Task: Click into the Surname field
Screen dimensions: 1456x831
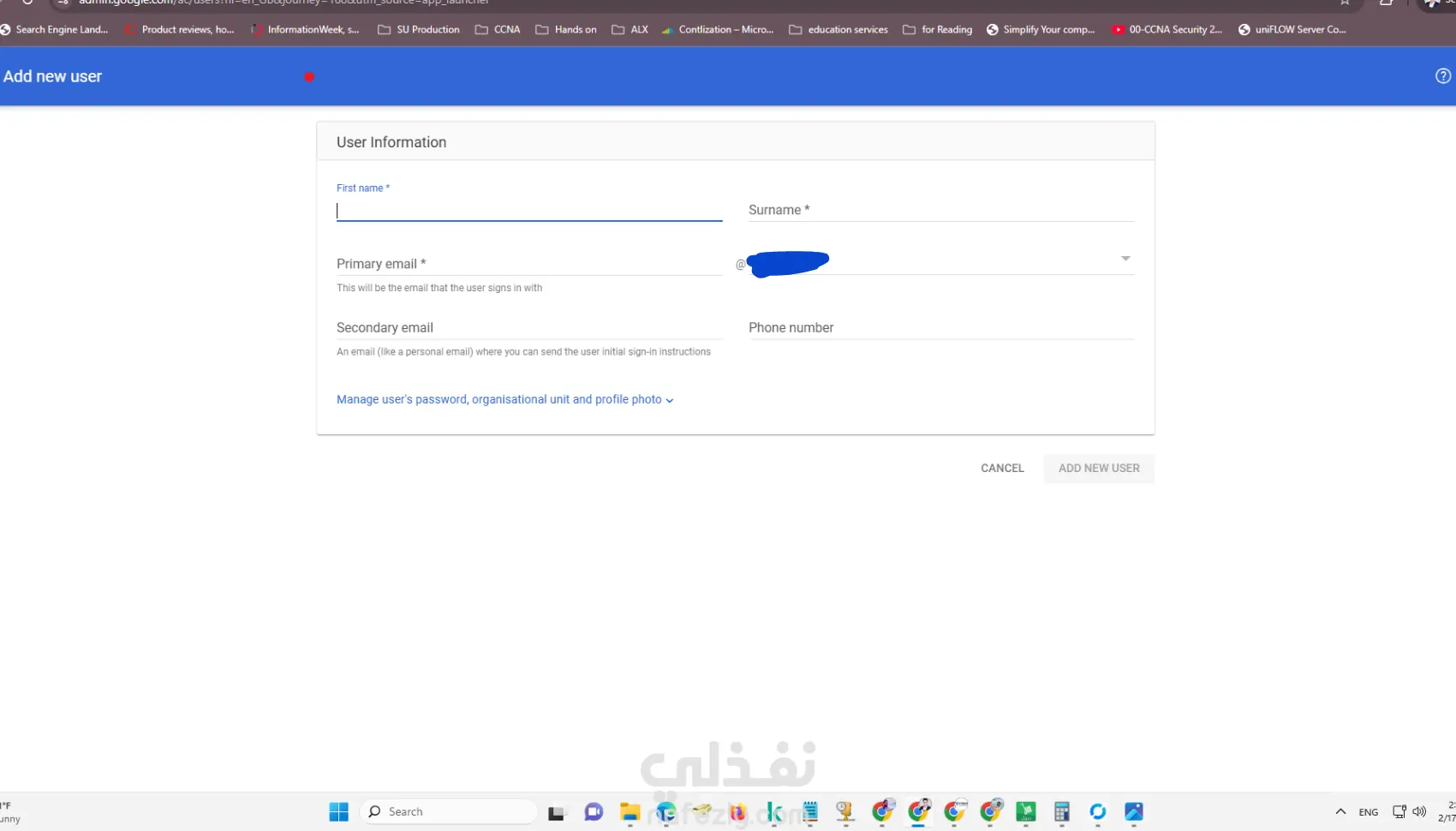Action: tap(941, 210)
